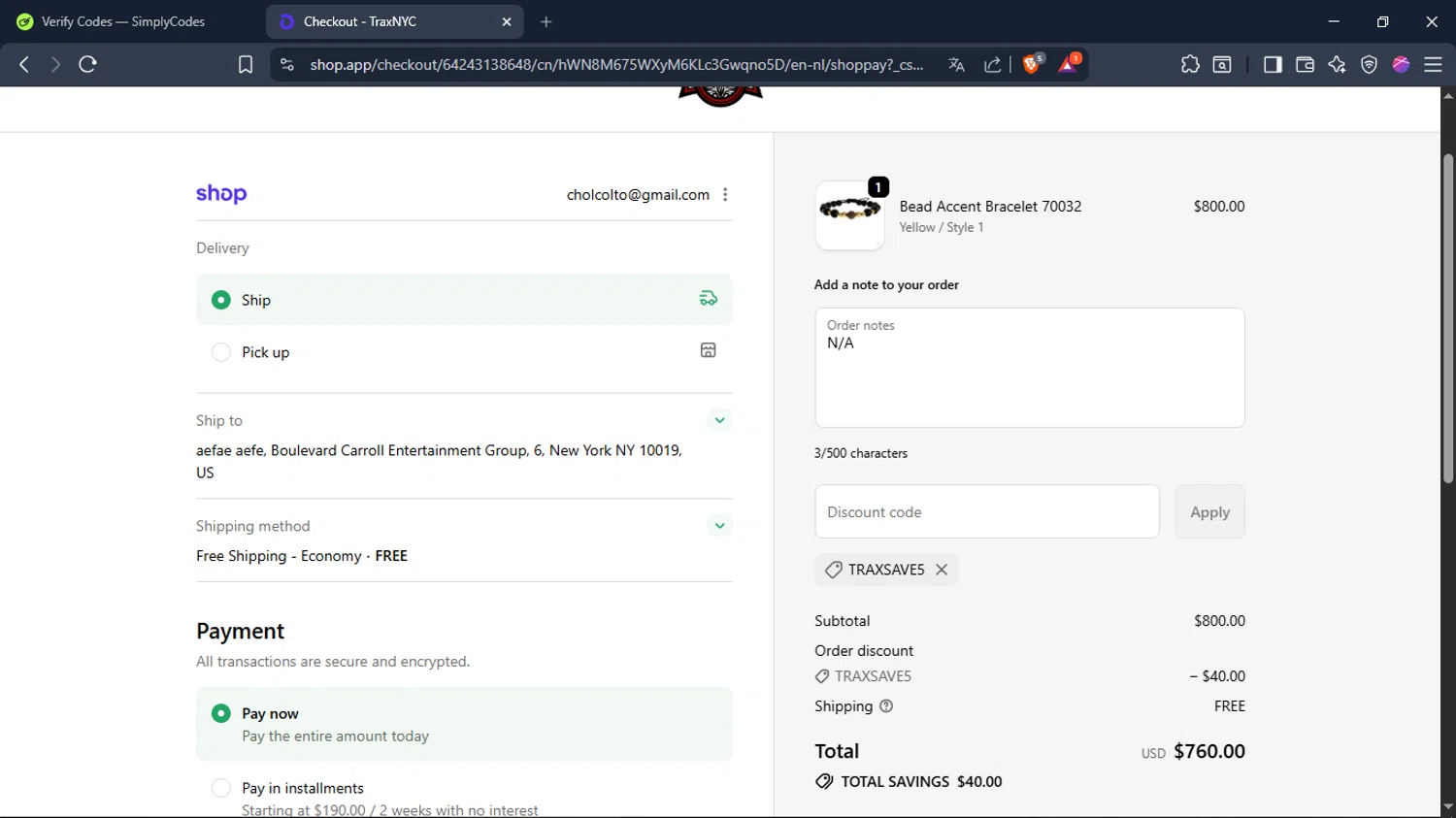Open the tab search icon in toolbar
The image size is (1456, 818).
tap(1222, 64)
